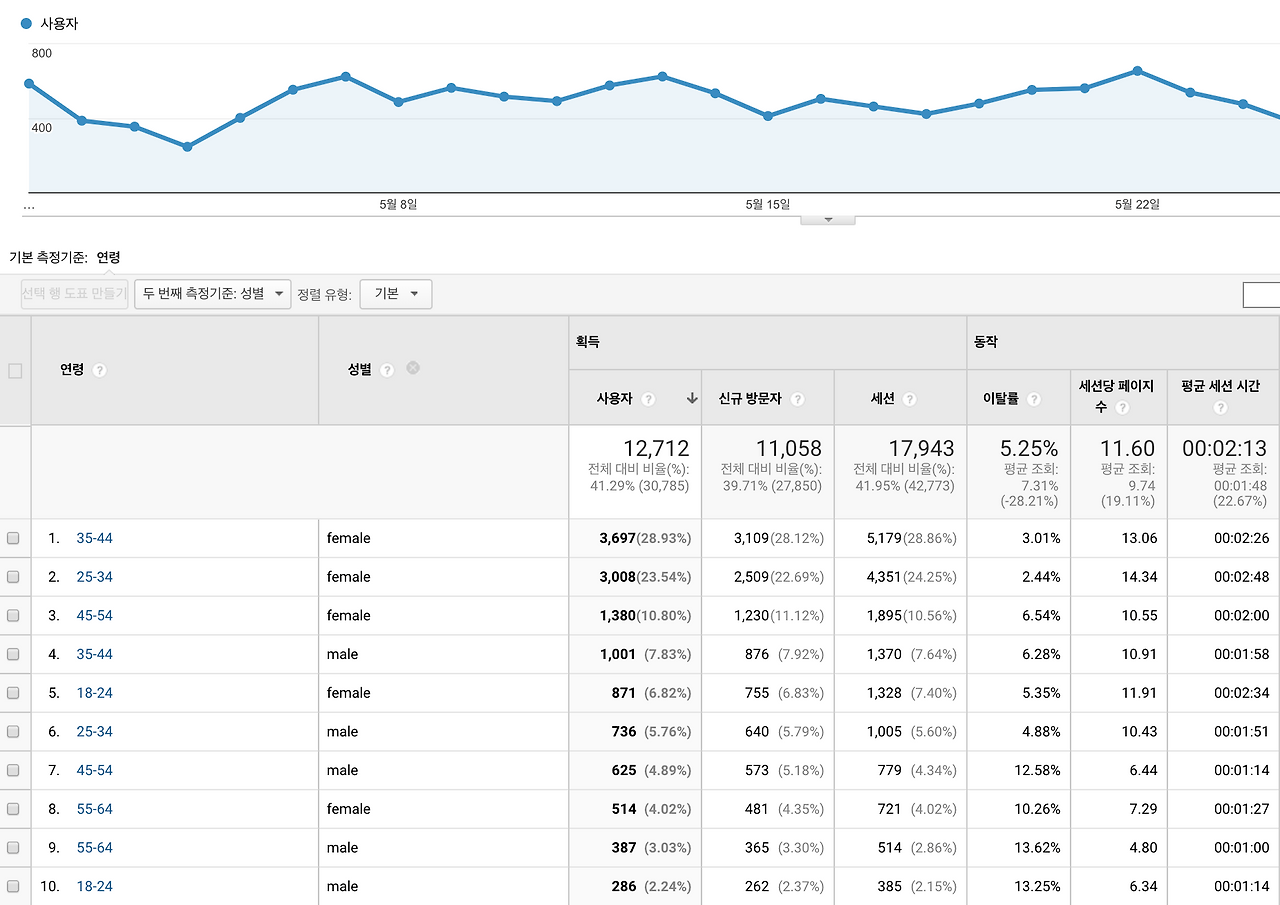Open the 18-24 link in row 5

pyautogui.click(x=95, y=693)
